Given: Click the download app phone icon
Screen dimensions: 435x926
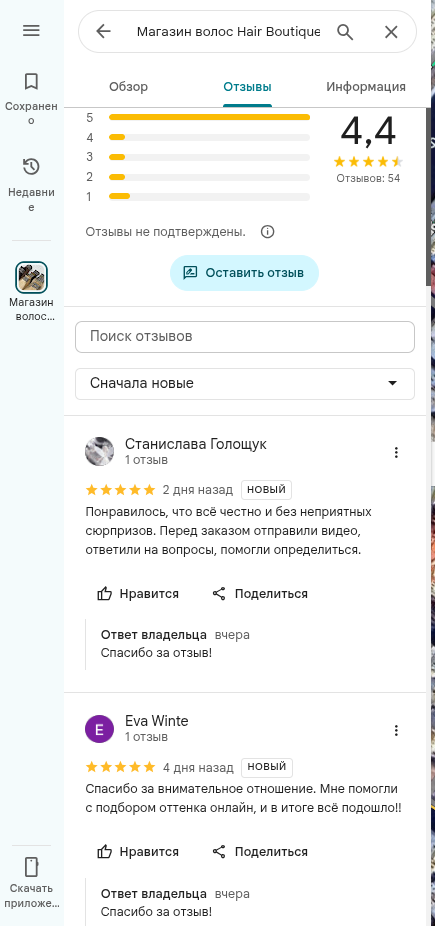Looking at the screenshot, I should click(31, 867).
